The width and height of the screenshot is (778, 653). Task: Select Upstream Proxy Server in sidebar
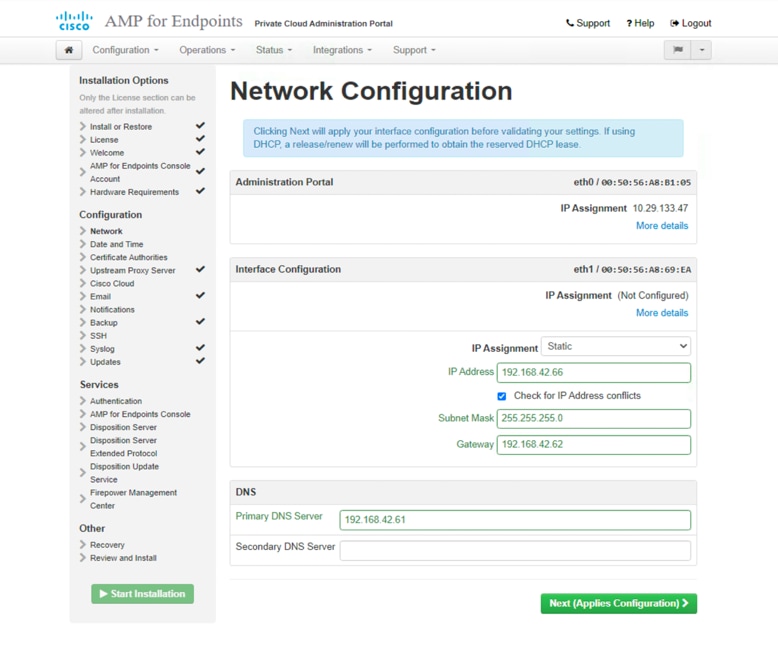click(132, 270)
